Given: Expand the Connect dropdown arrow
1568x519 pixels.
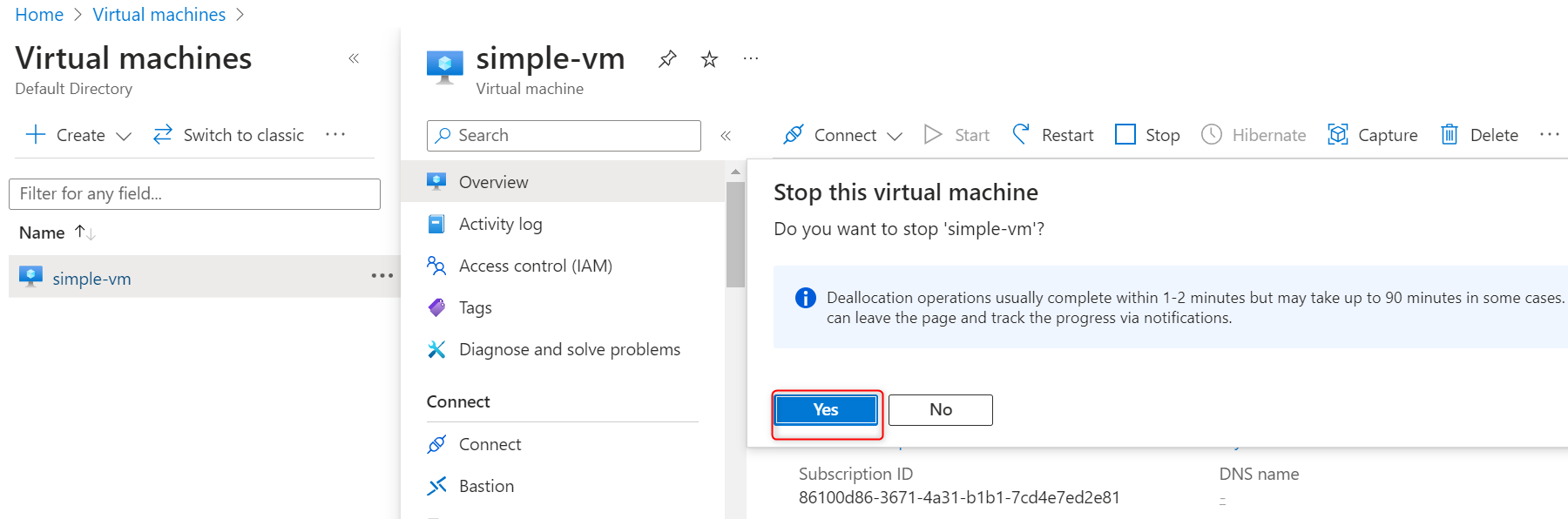Looking at the screenshot, I should click(895, 136).
